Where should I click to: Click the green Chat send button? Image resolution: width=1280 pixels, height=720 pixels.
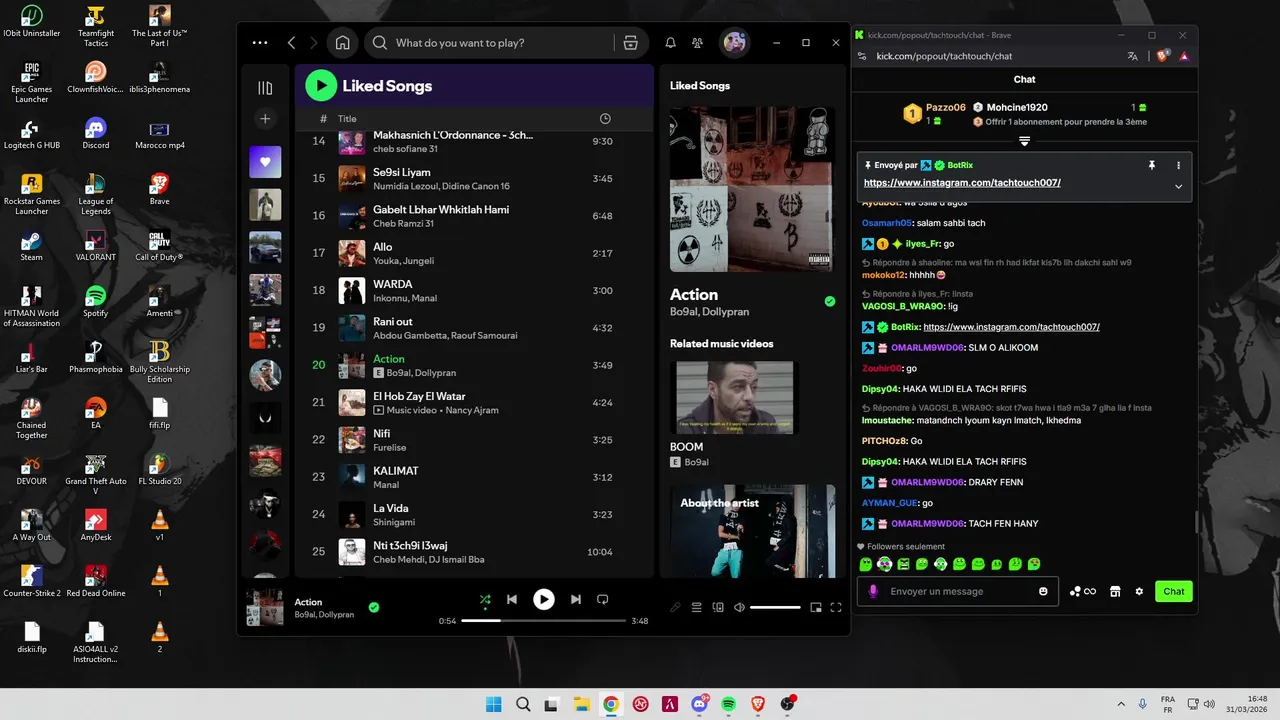pos(1174,591)
